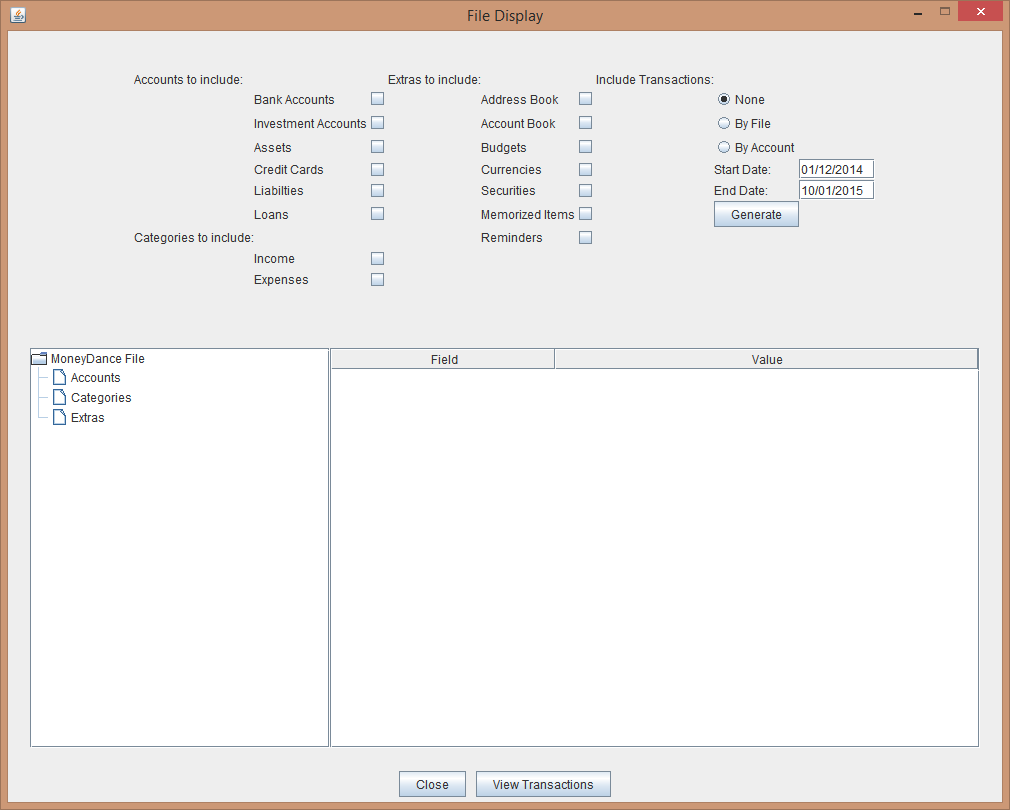
Task: Click the Memorized Items label
Action: click(528, 214)
